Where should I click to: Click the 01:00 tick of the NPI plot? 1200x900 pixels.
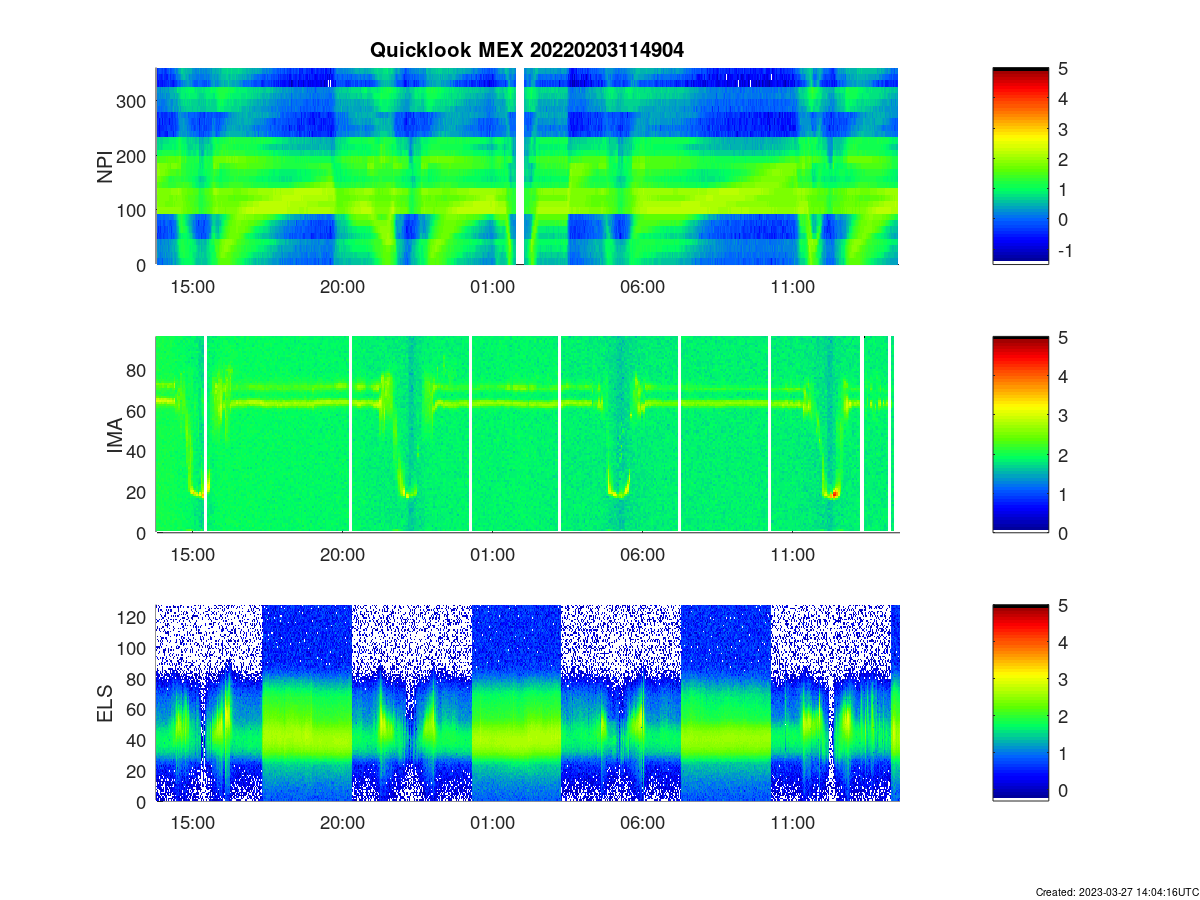click(492, 286)
